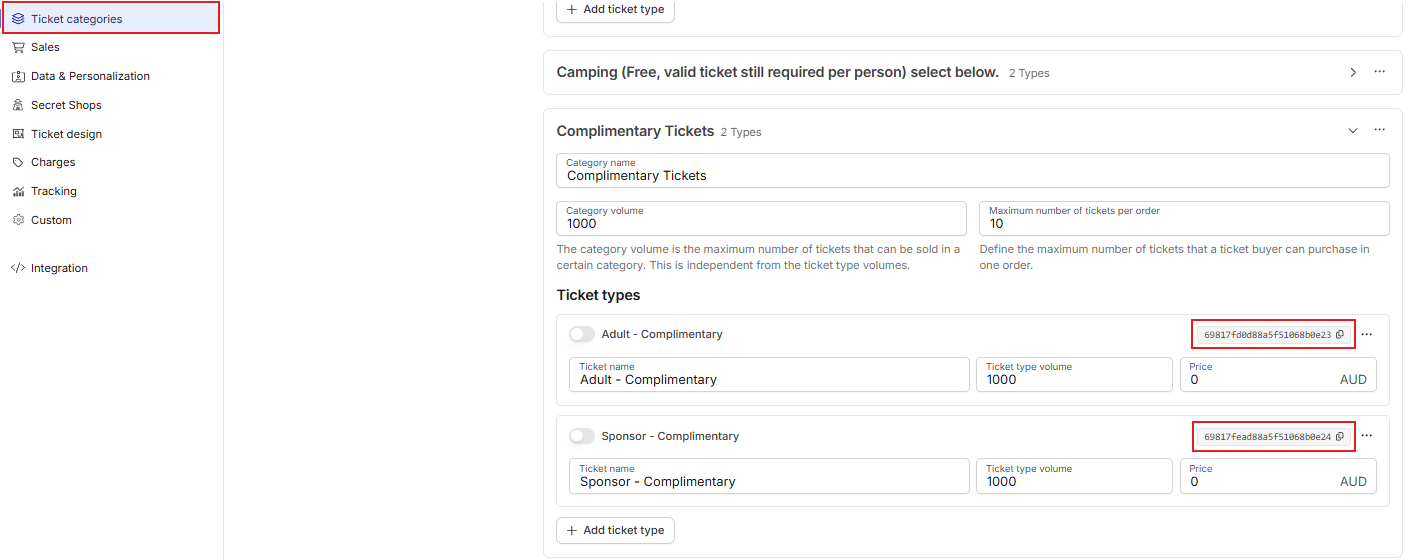Enable the Adult - Complimentary ticket toggle
This screenshot has width=1408, height=560.
[582, 334]
